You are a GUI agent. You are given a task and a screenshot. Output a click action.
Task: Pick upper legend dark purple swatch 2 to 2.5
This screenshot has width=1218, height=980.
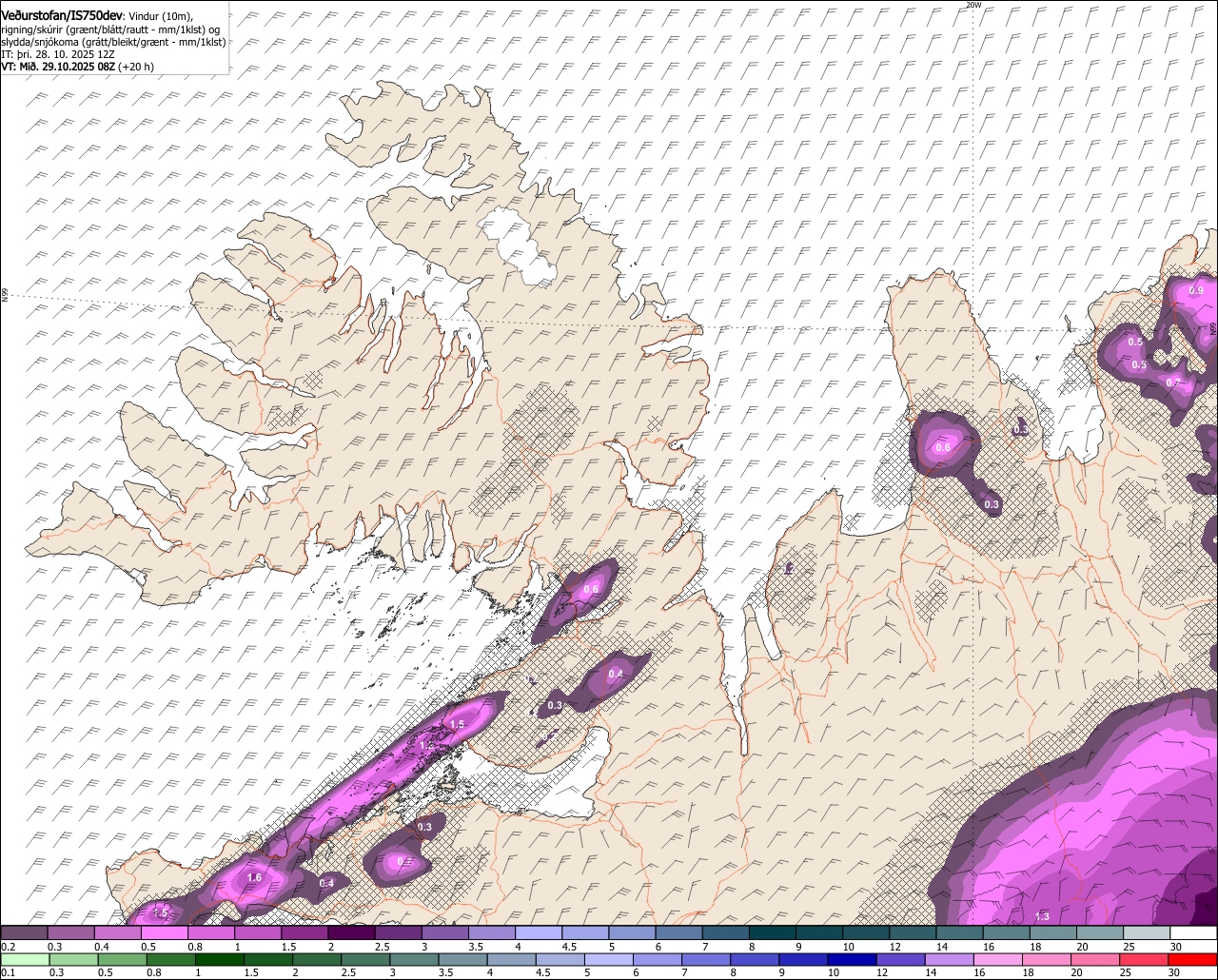click(351, 933)
